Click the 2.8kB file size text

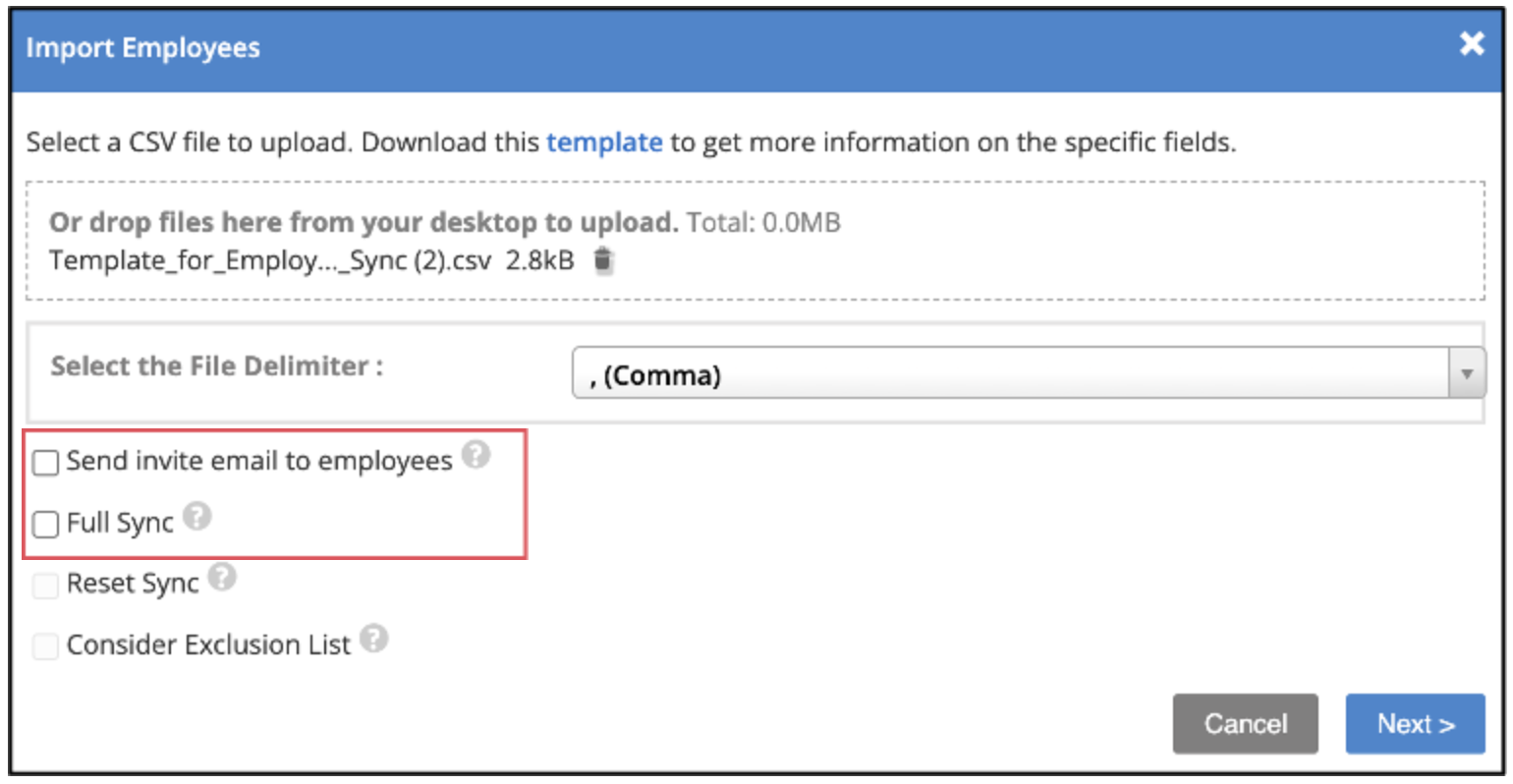tap(540, 260)
